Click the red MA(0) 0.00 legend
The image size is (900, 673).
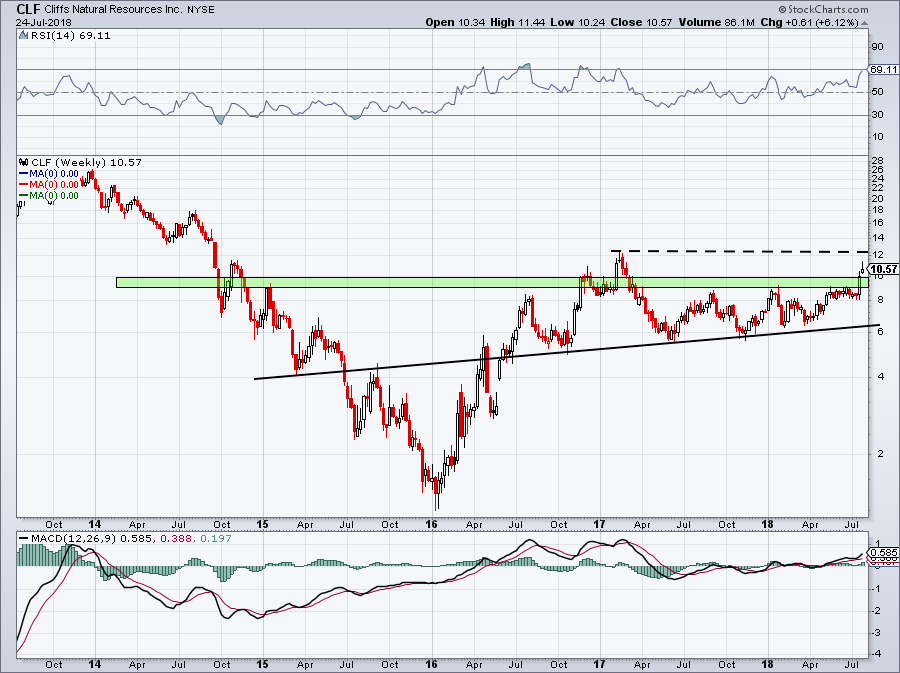pos(49,185)
